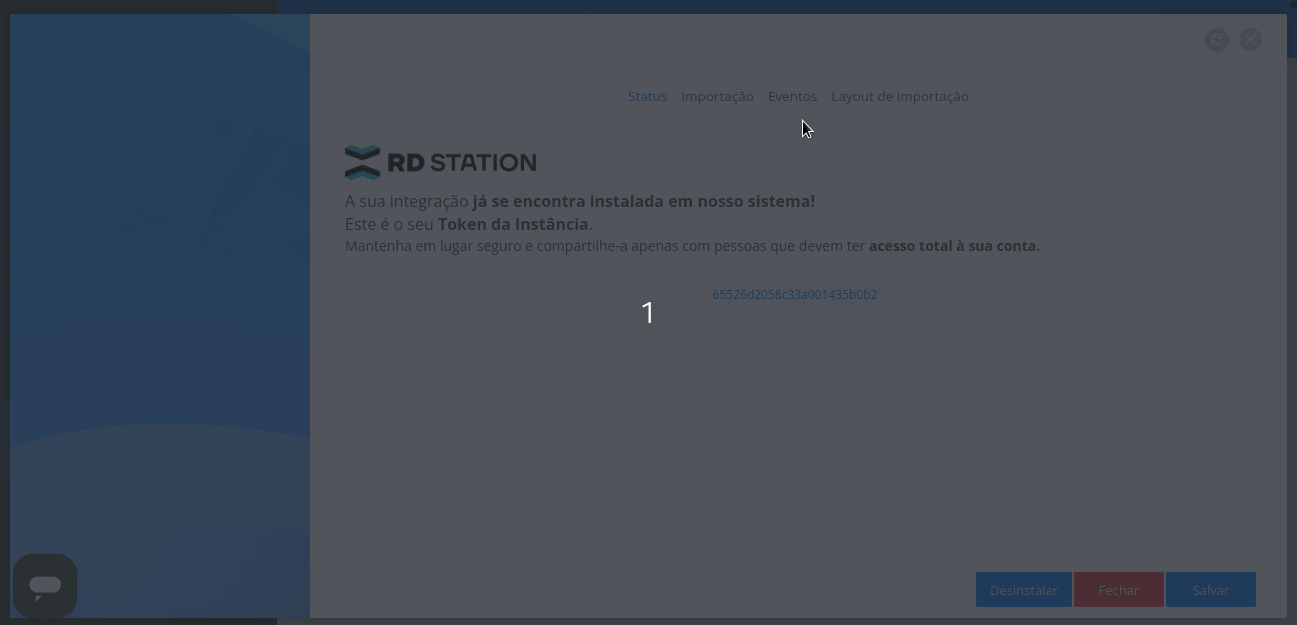Viewport: 1297px width, 625px height.
Task: Click the step "1" tutorial marker
Action: pyautogui.click(x=648, y=312)
